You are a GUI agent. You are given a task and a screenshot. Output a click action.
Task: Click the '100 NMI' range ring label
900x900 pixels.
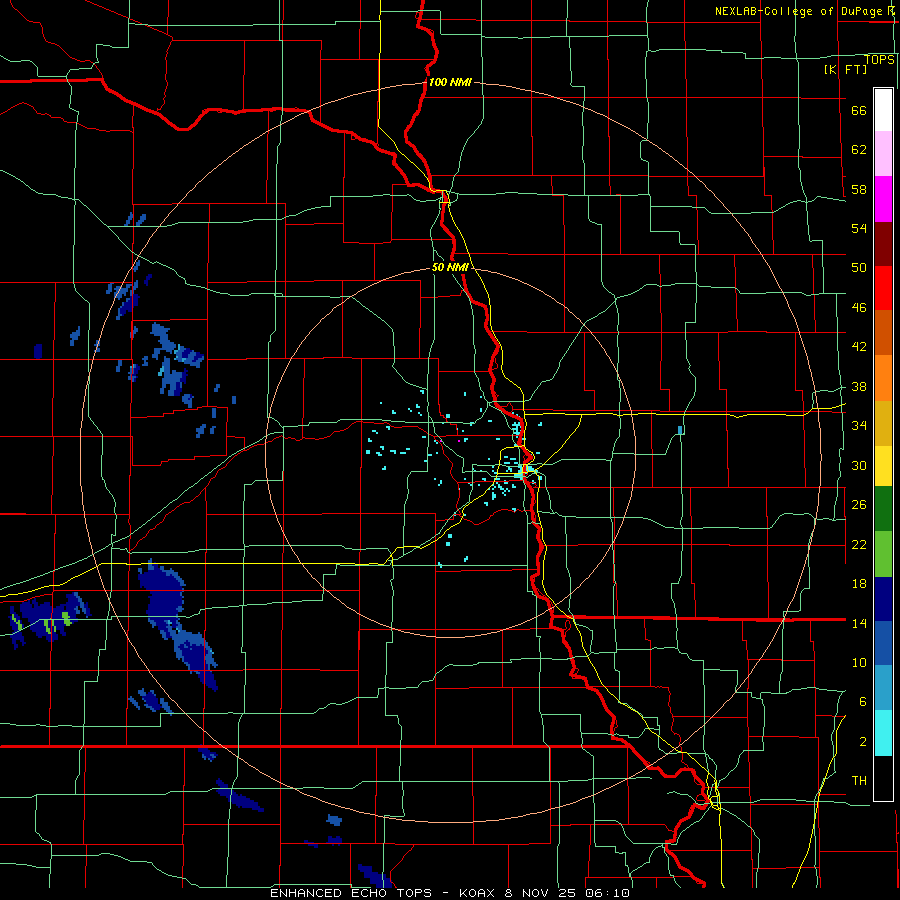tap(450, 82)
